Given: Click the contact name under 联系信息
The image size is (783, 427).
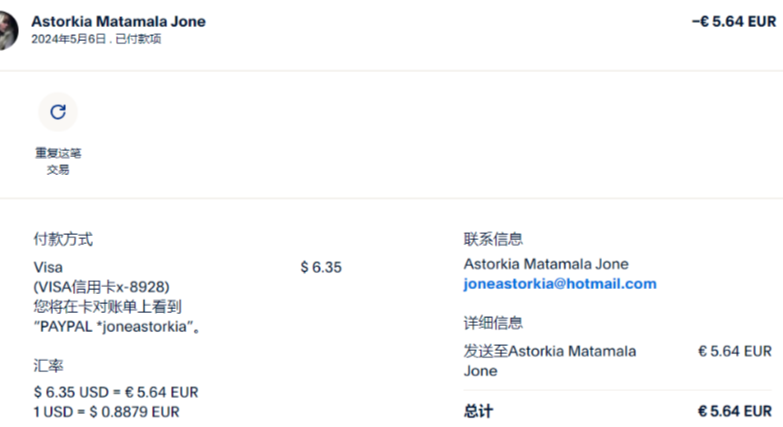Looking at the screenshot, I should 546,264.
